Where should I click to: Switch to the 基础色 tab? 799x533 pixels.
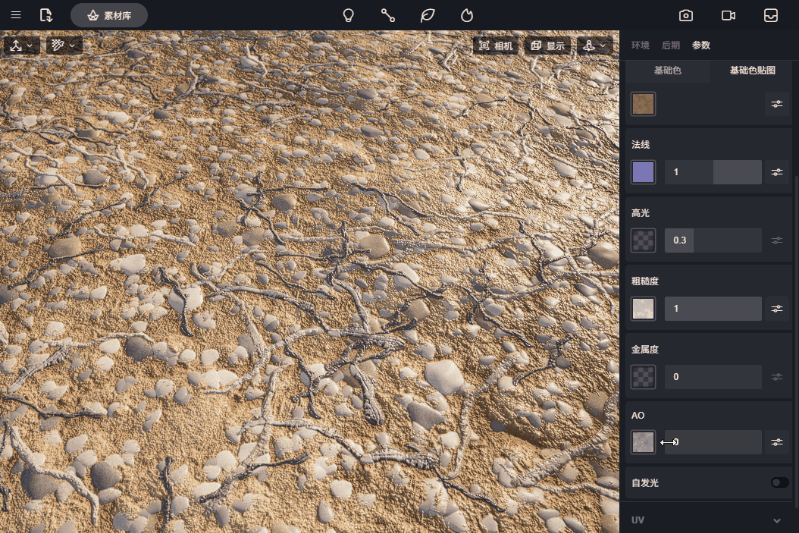pos(667,71)
